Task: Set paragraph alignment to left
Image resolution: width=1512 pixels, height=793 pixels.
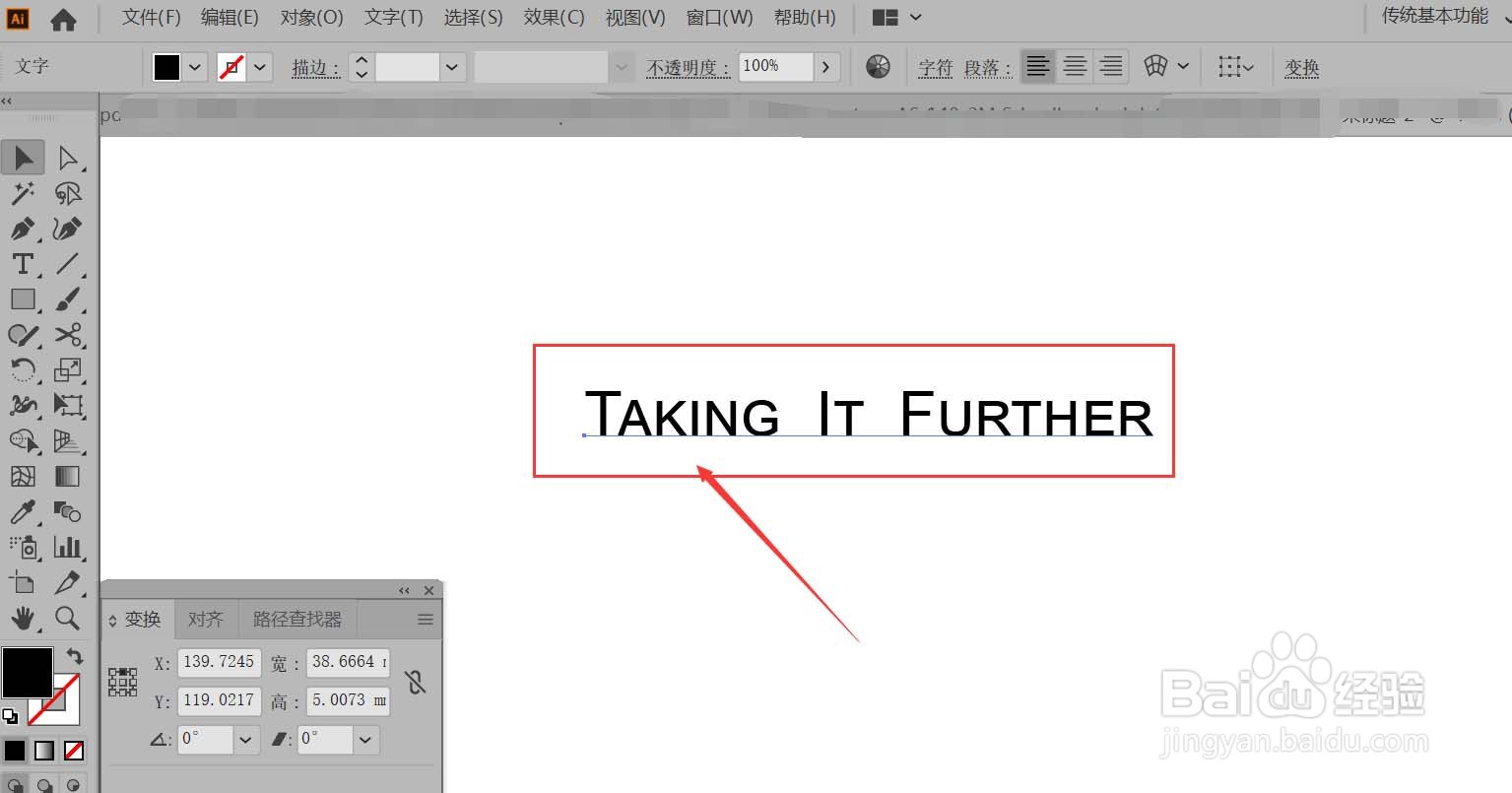Action: [1037, 67]
